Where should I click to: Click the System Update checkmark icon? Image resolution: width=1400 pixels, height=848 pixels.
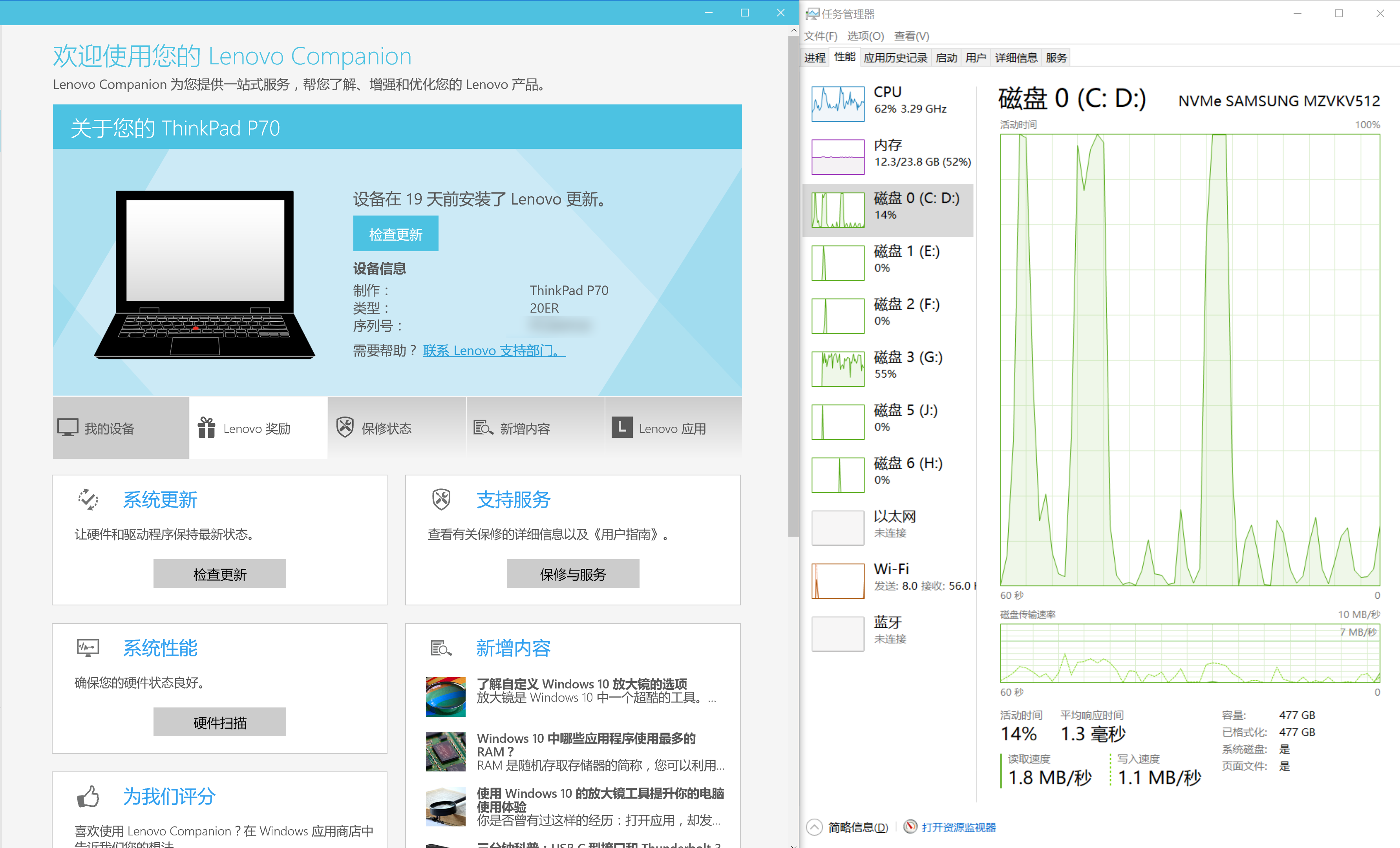tap(88, 500)
